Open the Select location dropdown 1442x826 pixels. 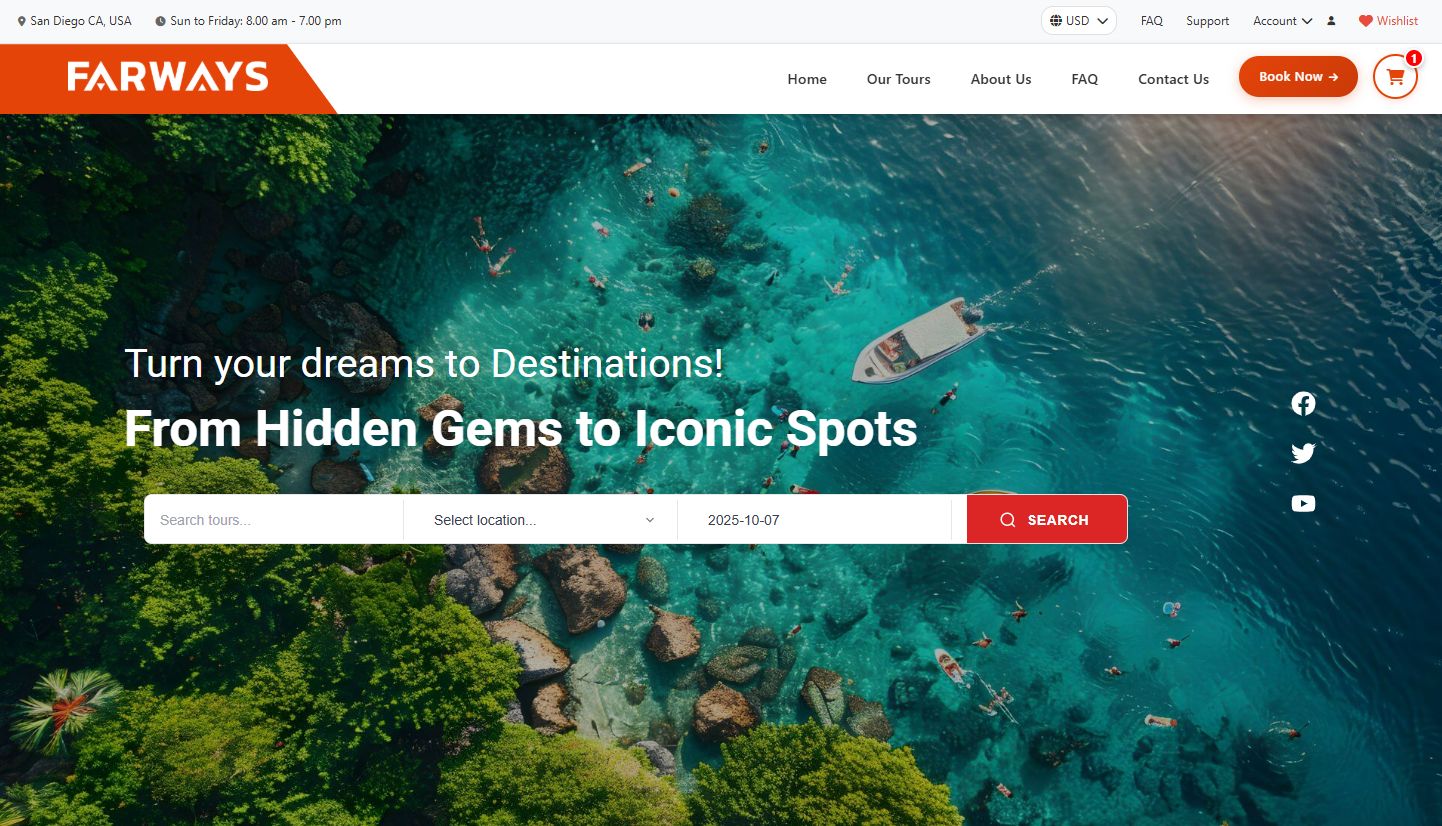541,520
